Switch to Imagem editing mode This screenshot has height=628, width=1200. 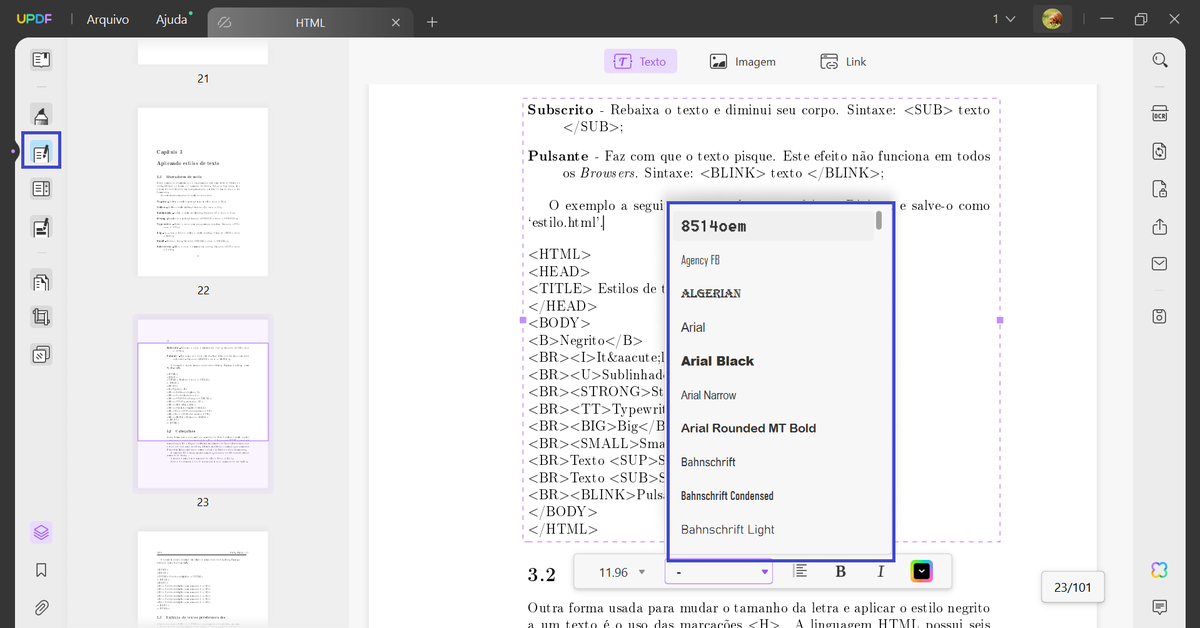(x=743, y=60)
